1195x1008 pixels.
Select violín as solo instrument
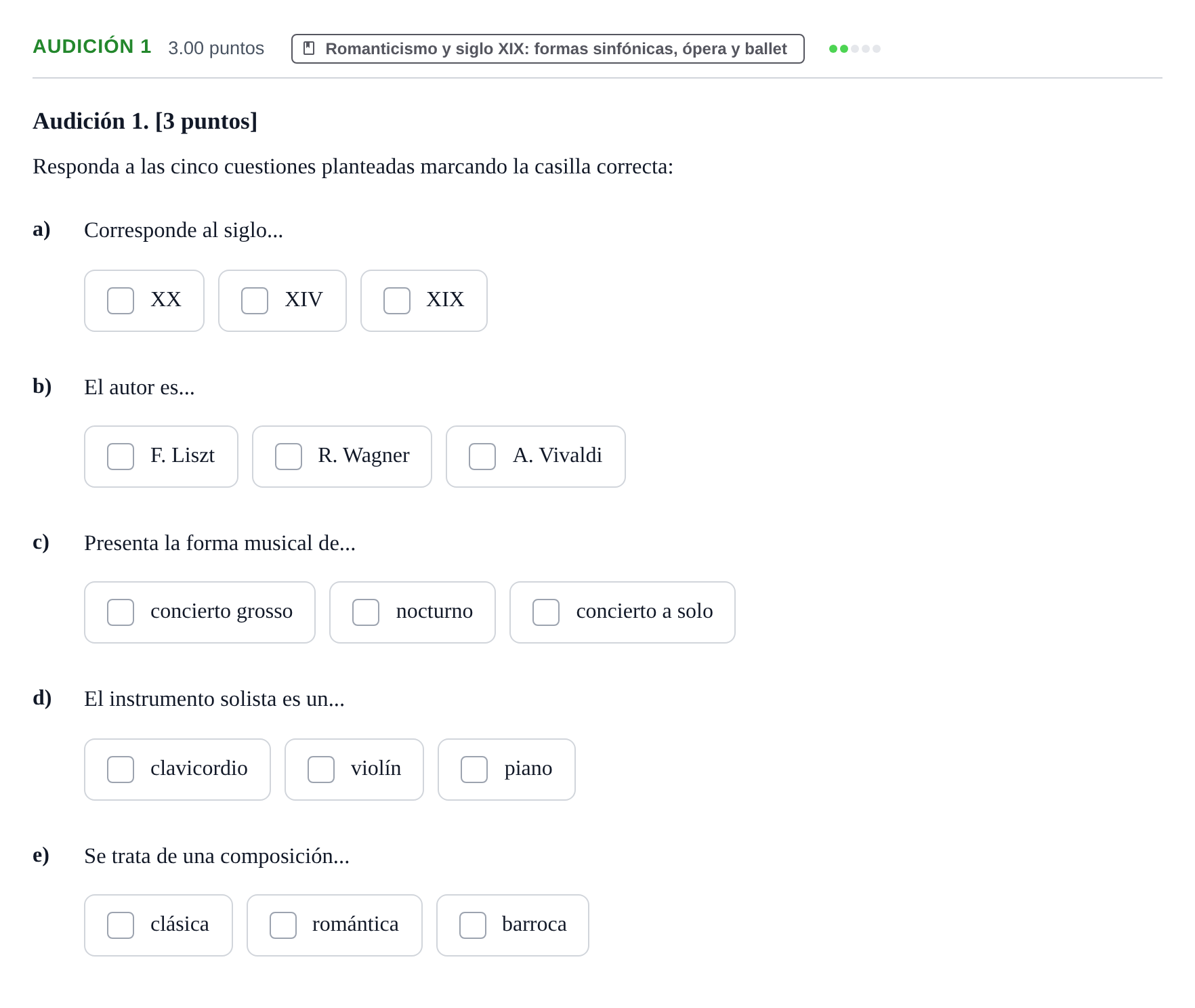(x=321, y=770)
